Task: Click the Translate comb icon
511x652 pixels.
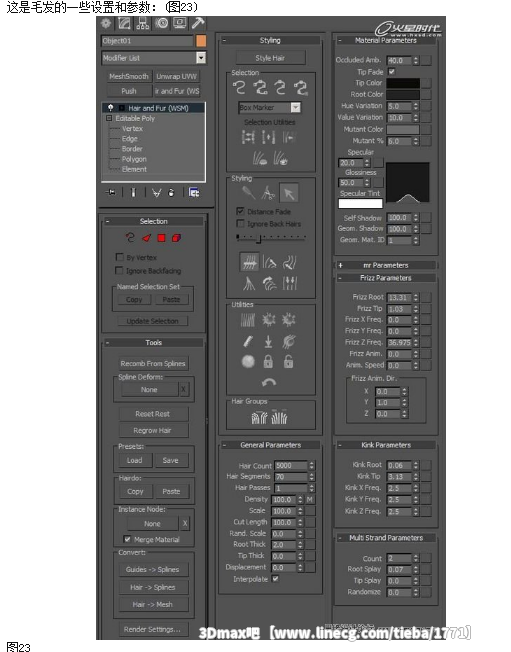Action: click(249, 262)
